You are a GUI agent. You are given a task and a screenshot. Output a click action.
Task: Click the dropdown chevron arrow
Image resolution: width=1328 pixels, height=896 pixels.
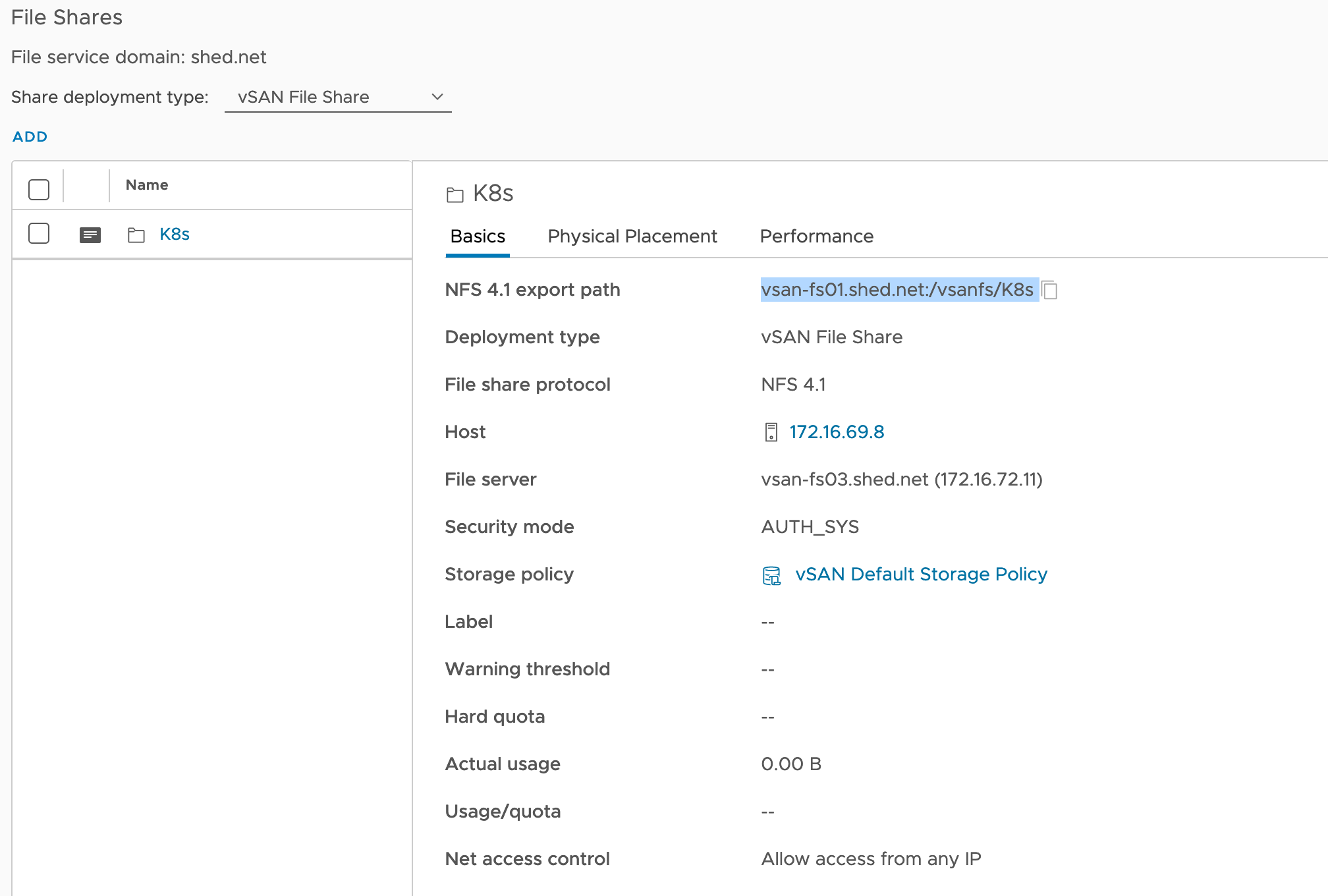pos(437,97)
